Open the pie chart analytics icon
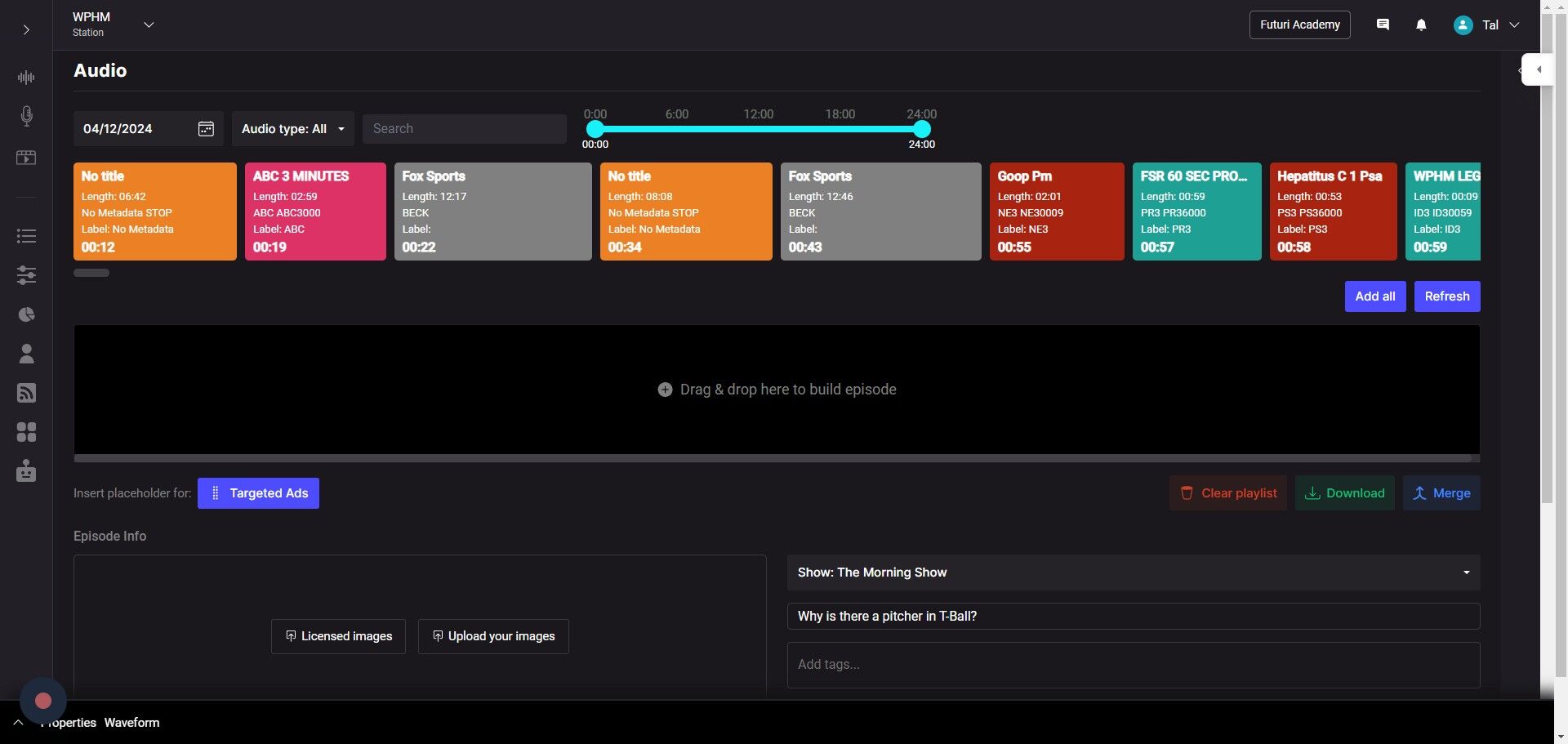Viewport: 1568px width, 744px height. [26, 314]
